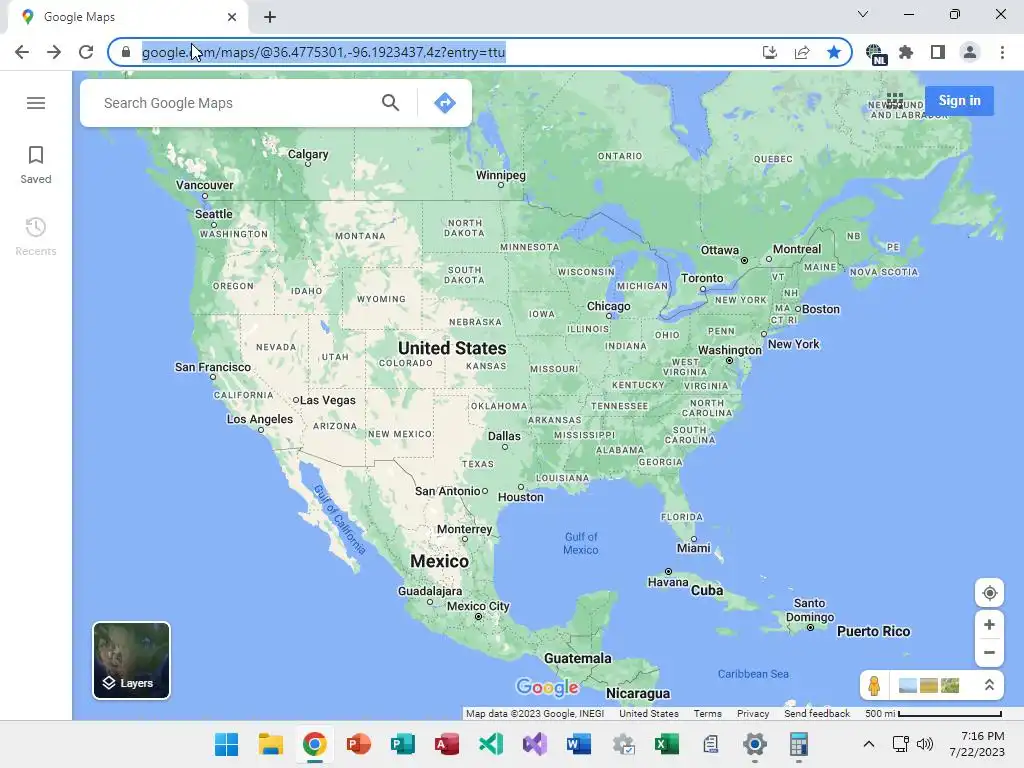This screenshot has width=1024, height=768.
Task: Share this page from the address bar
Action: click(x=802, y=52)
